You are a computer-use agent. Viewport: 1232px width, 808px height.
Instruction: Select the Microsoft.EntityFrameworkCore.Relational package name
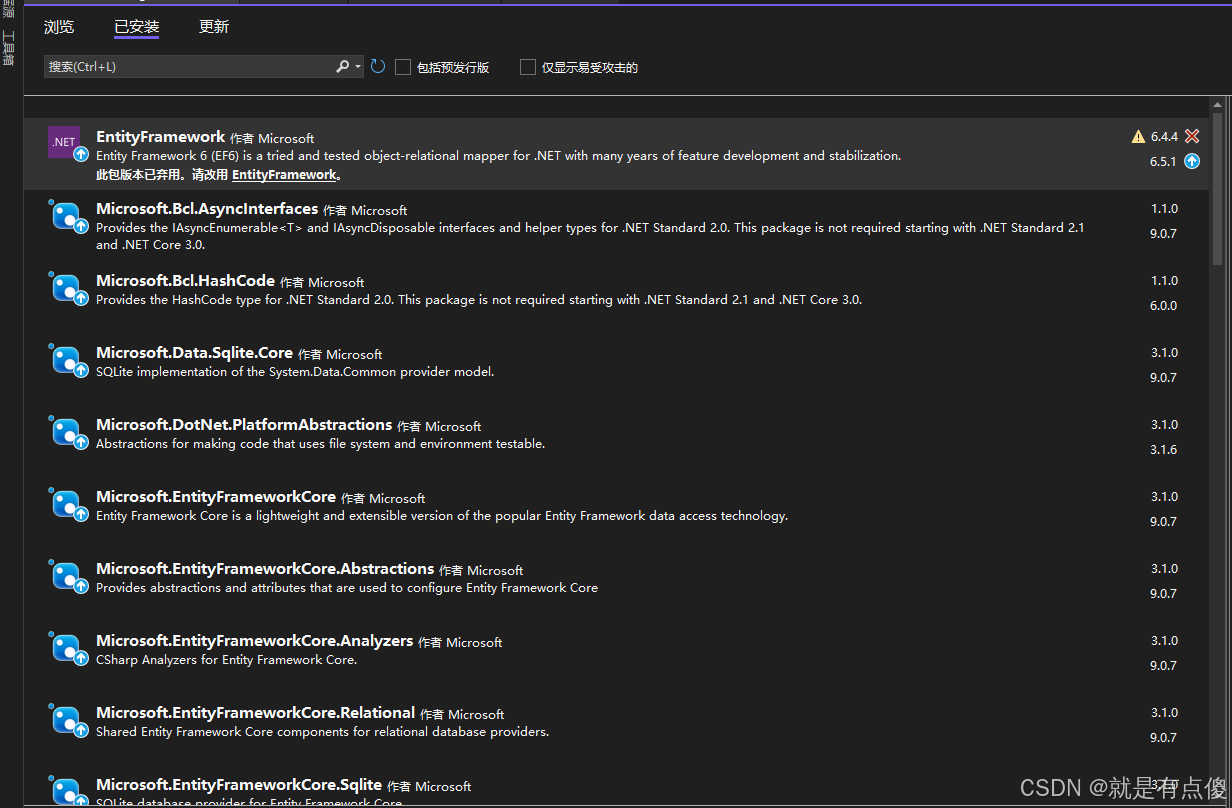pos(255,713)
